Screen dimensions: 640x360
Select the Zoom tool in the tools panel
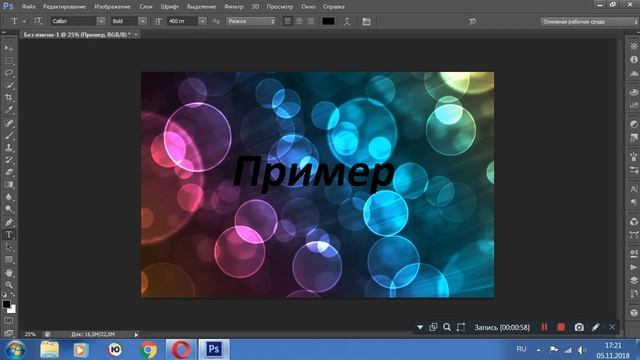[x=9, y=284]
